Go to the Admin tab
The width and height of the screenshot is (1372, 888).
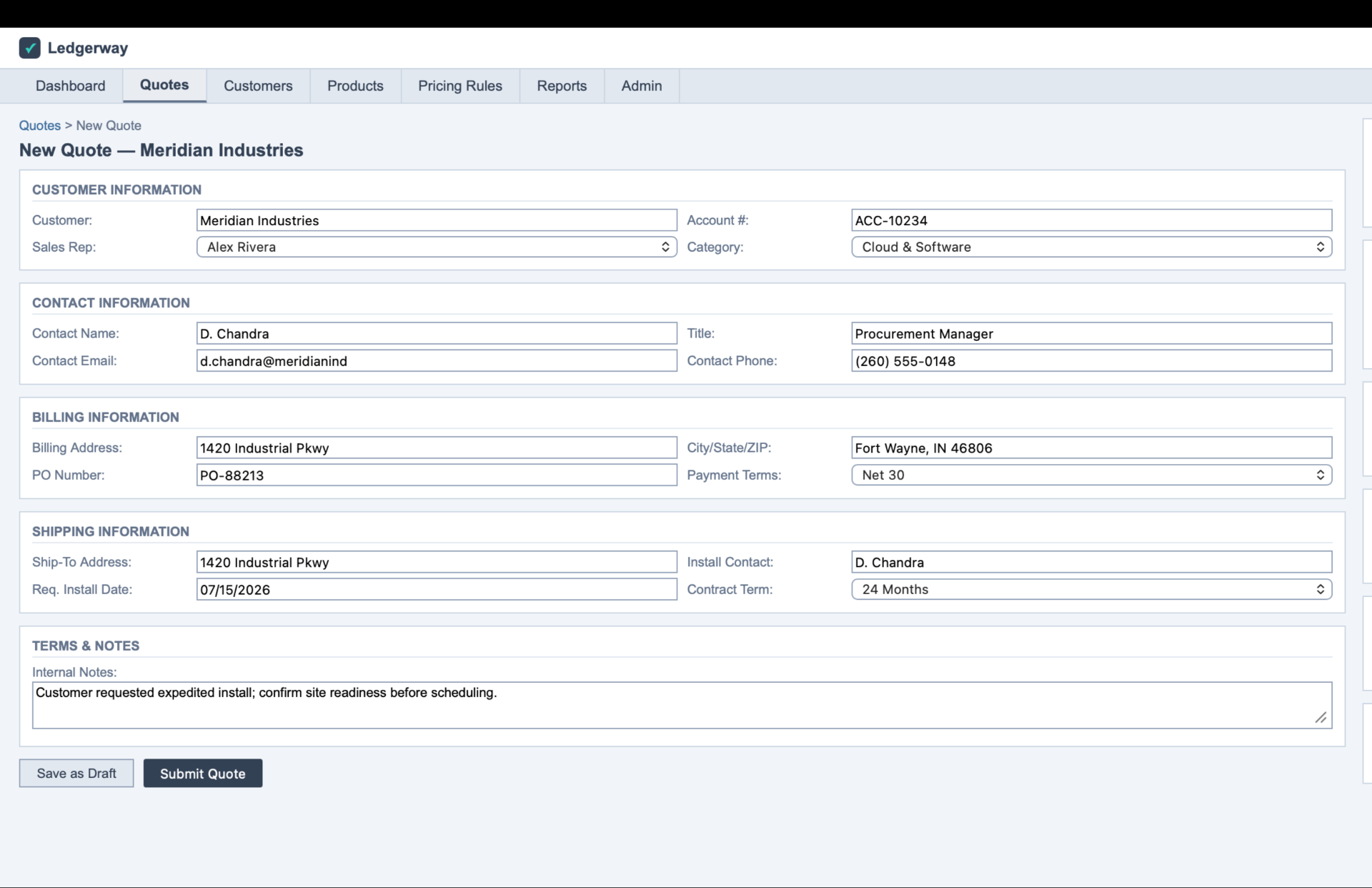point(642,86)
